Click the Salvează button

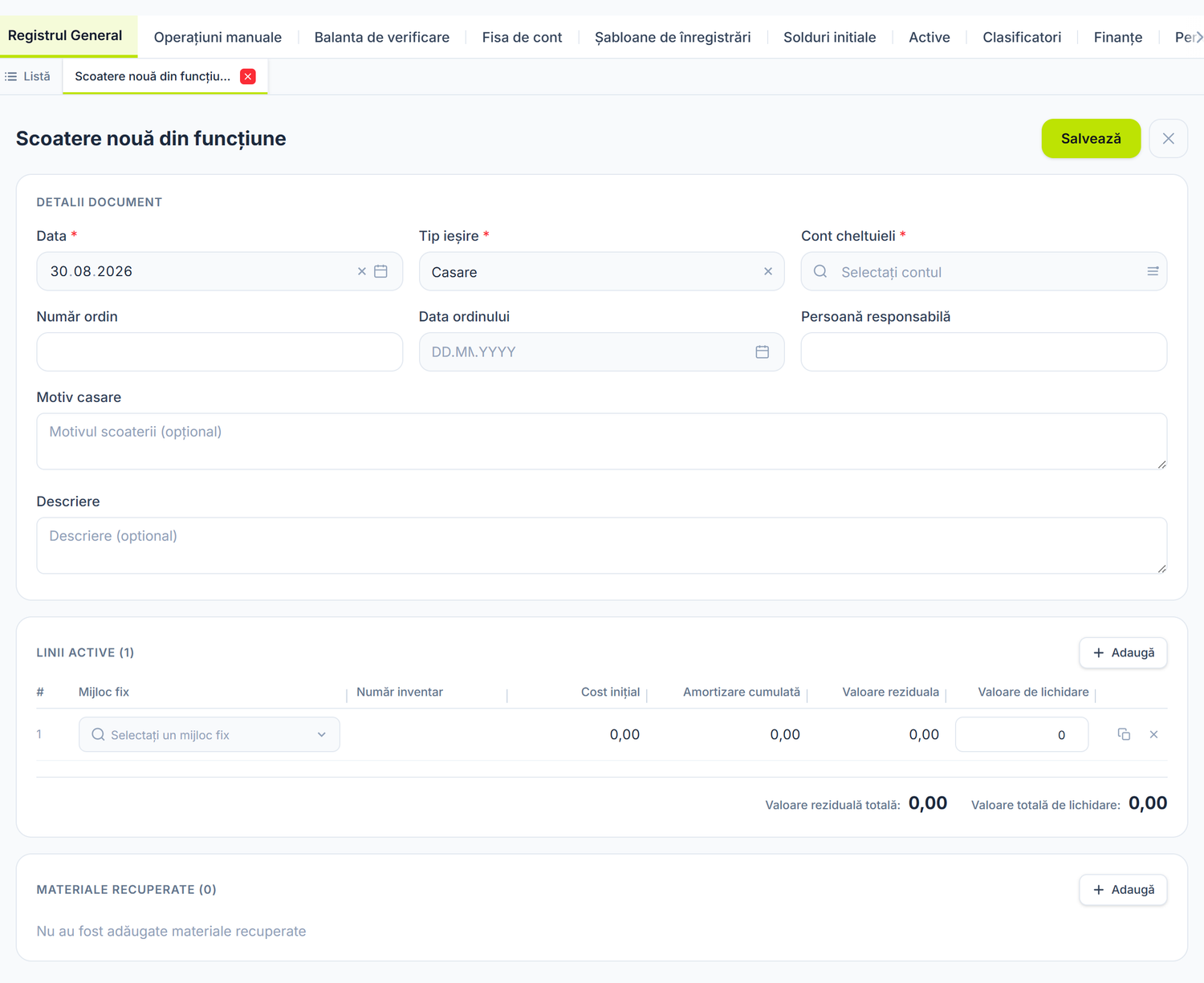click(x=1091, y=138)
